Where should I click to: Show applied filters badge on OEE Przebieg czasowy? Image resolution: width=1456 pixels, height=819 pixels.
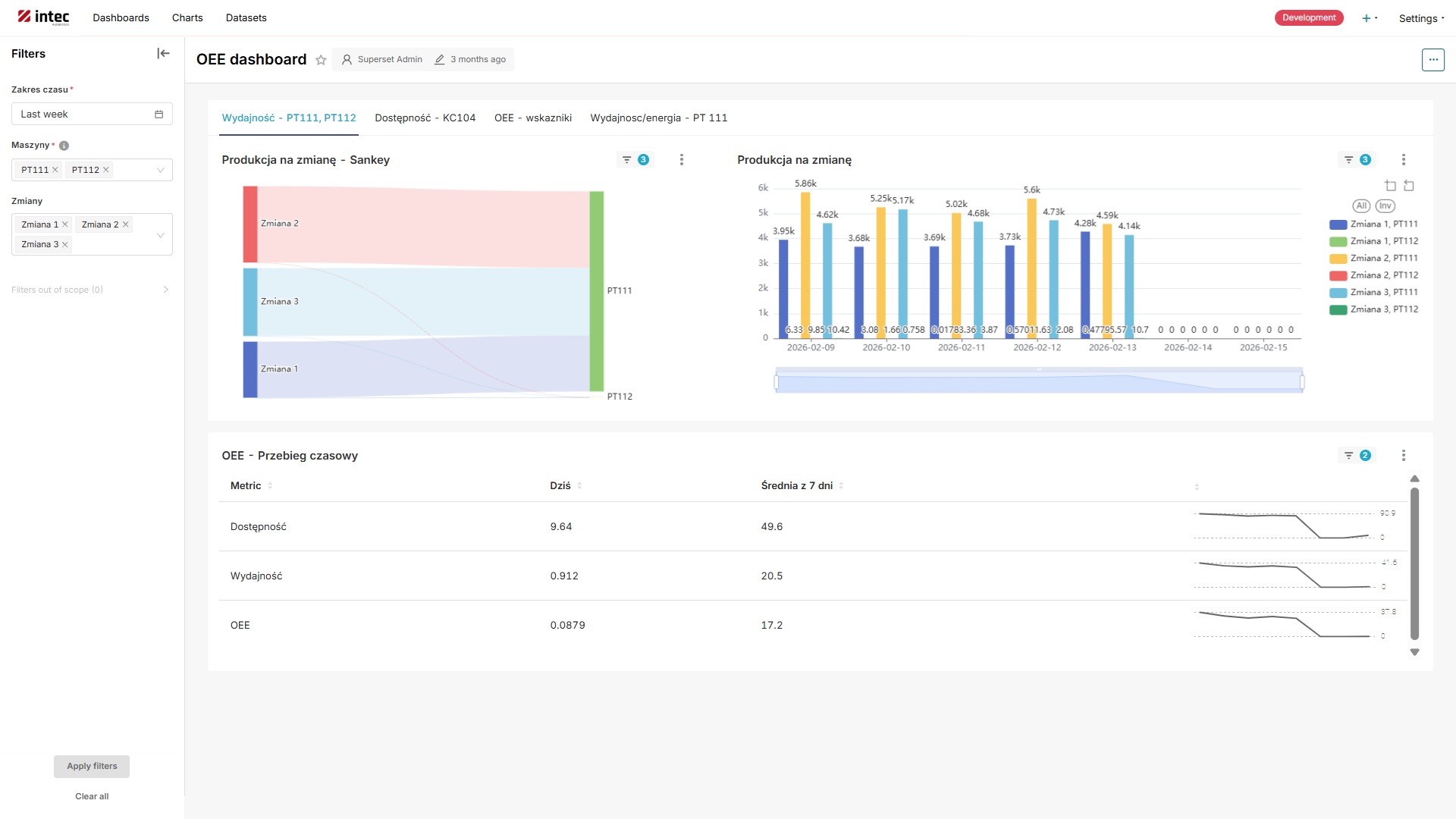tap(1357, 456)
